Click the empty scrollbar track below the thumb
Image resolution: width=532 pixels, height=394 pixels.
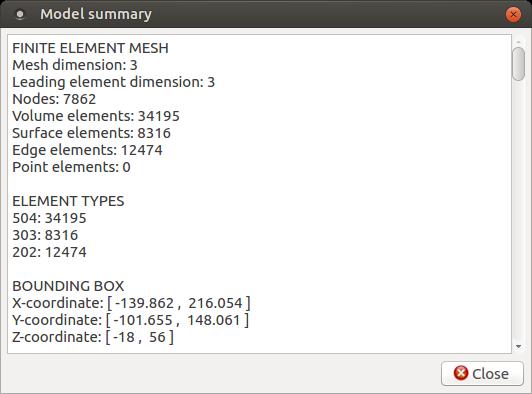[518, 210]
